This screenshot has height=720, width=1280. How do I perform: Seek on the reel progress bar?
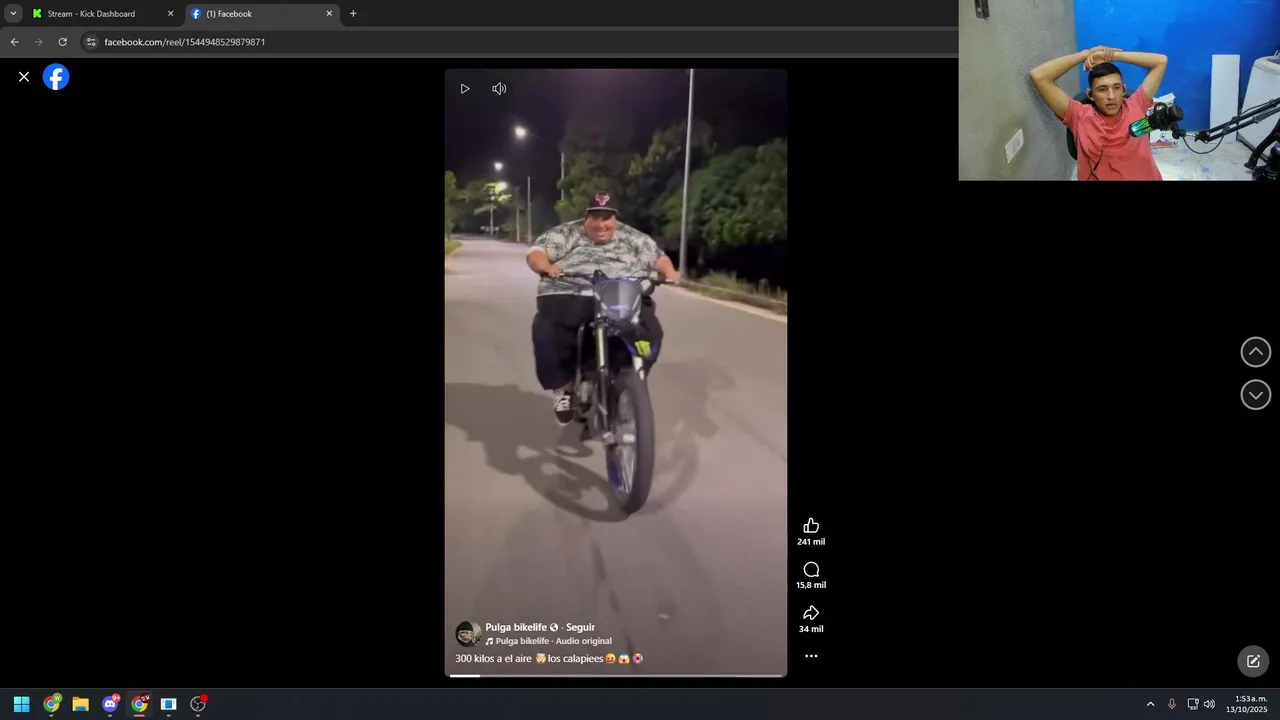(x=616, y=676)
